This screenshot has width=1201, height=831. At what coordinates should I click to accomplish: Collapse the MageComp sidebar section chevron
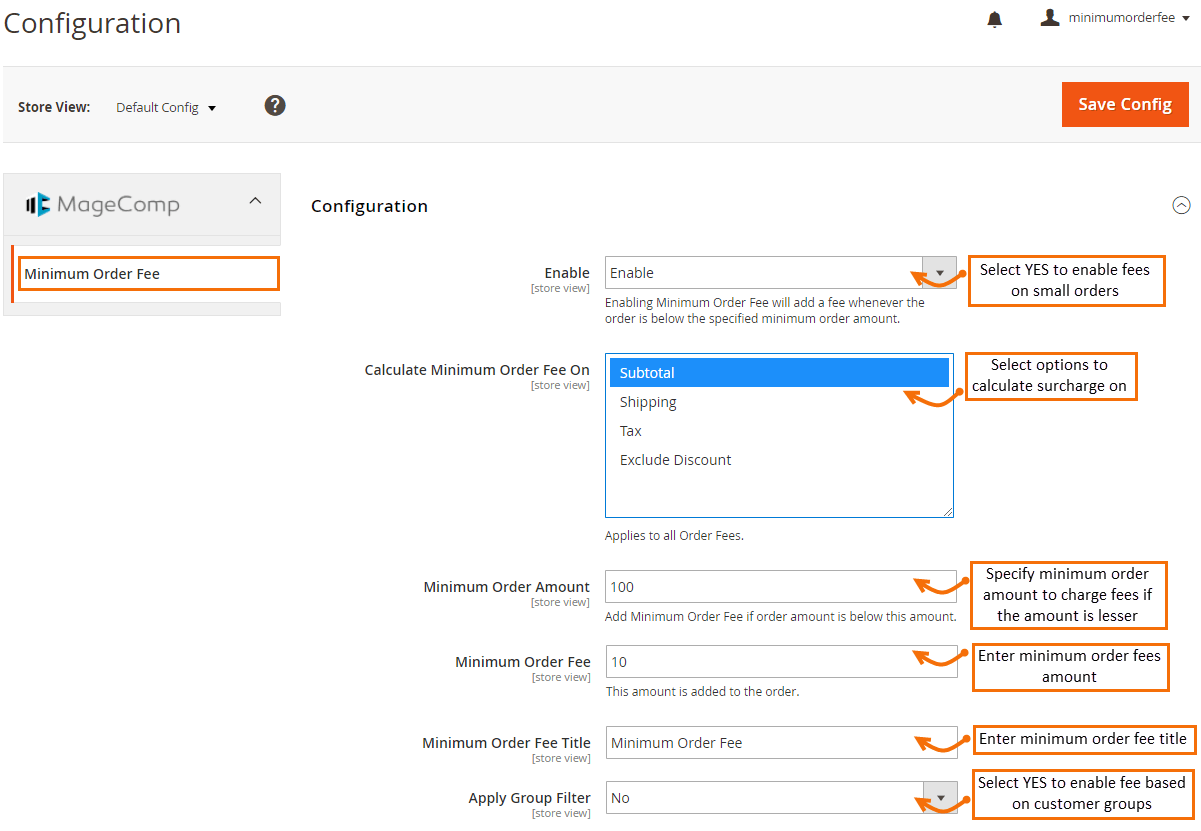[255, 201]
